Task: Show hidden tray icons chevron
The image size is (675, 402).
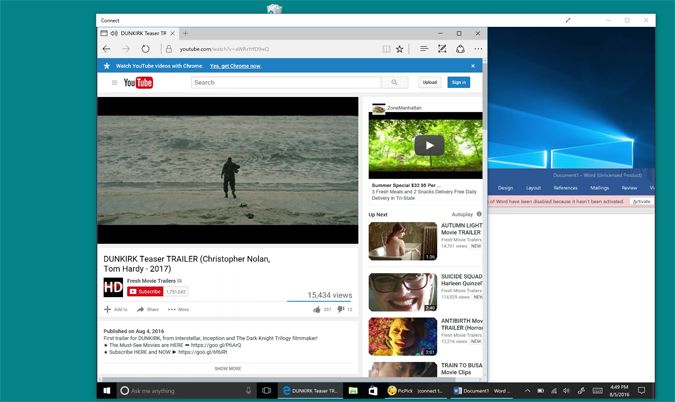Action: click(x=527, y=391)
